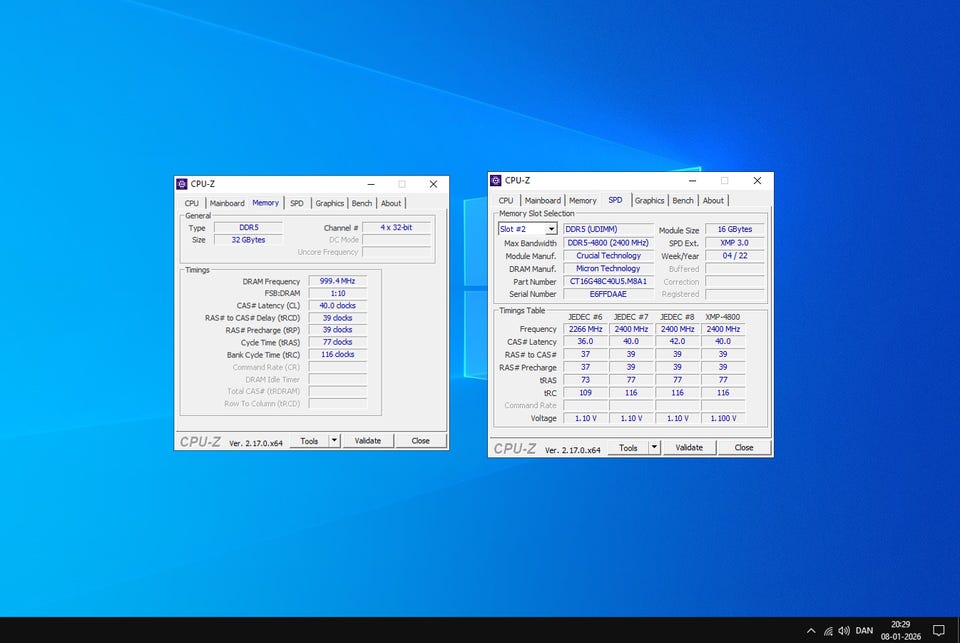Show hidden system tray icons
The height and width of the screenshot is (643, 960).
point(811,631)
